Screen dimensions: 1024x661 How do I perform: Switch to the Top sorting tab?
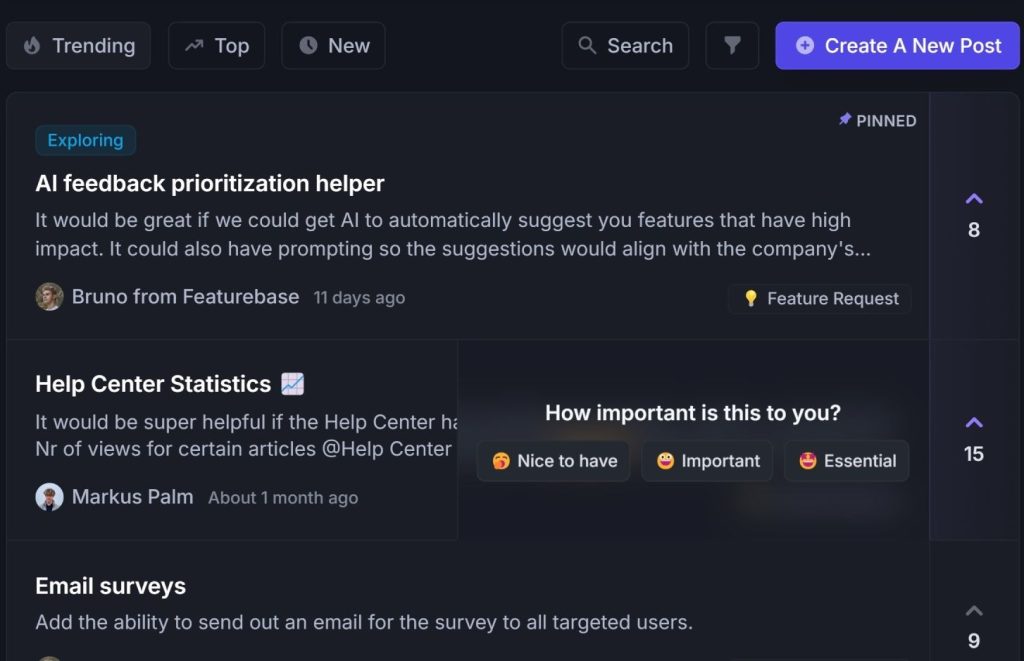coord(217,46)
